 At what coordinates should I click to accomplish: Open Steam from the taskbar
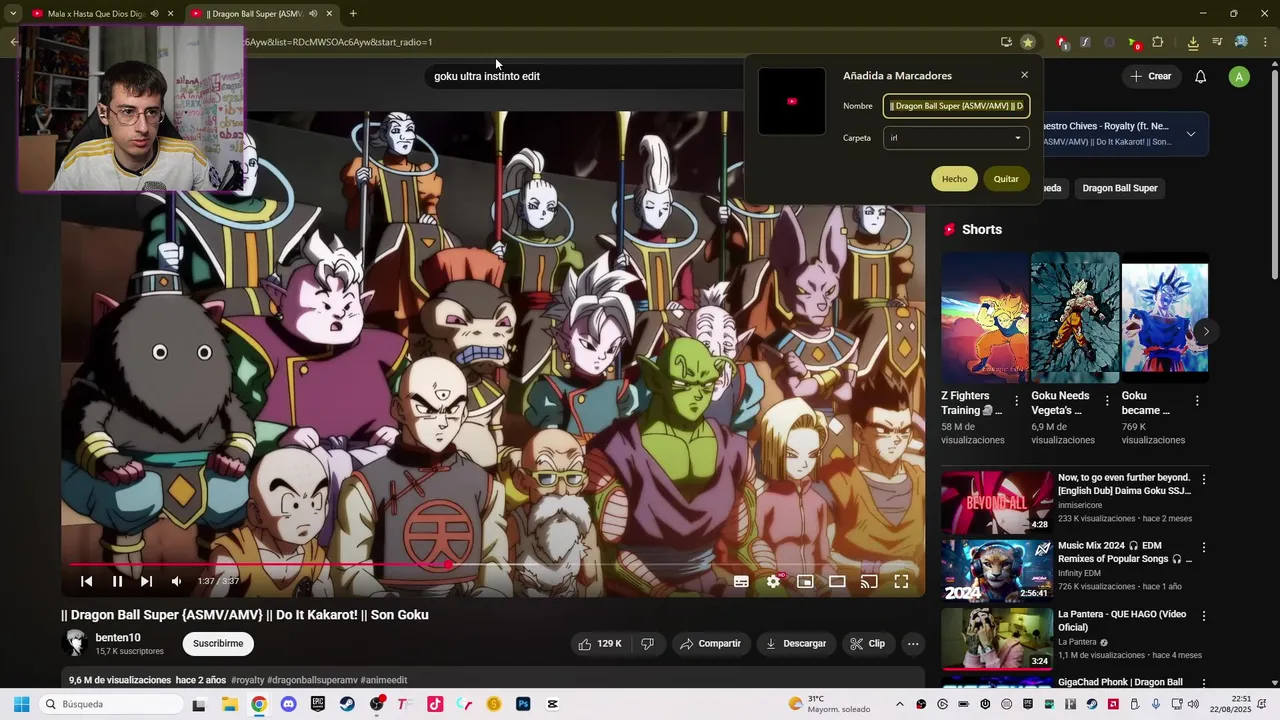click(347, 704)
